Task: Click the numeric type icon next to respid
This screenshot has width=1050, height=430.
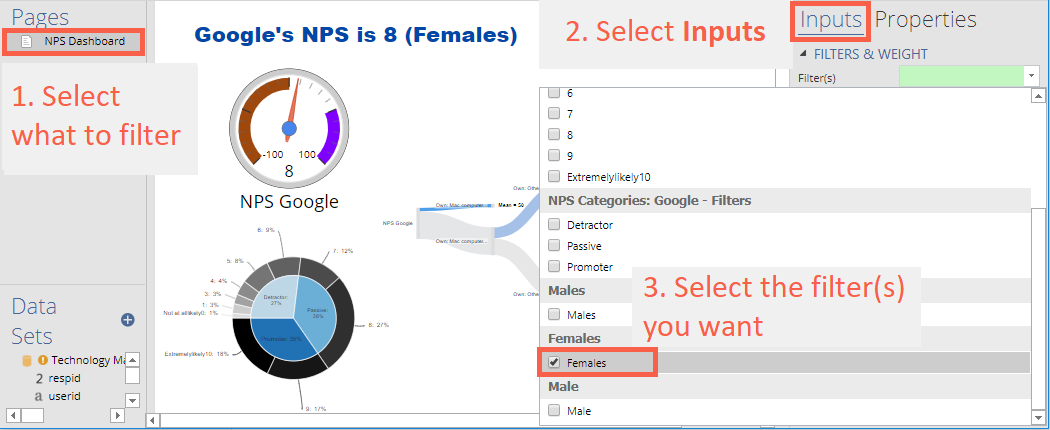Action: (x=39, y=378)
